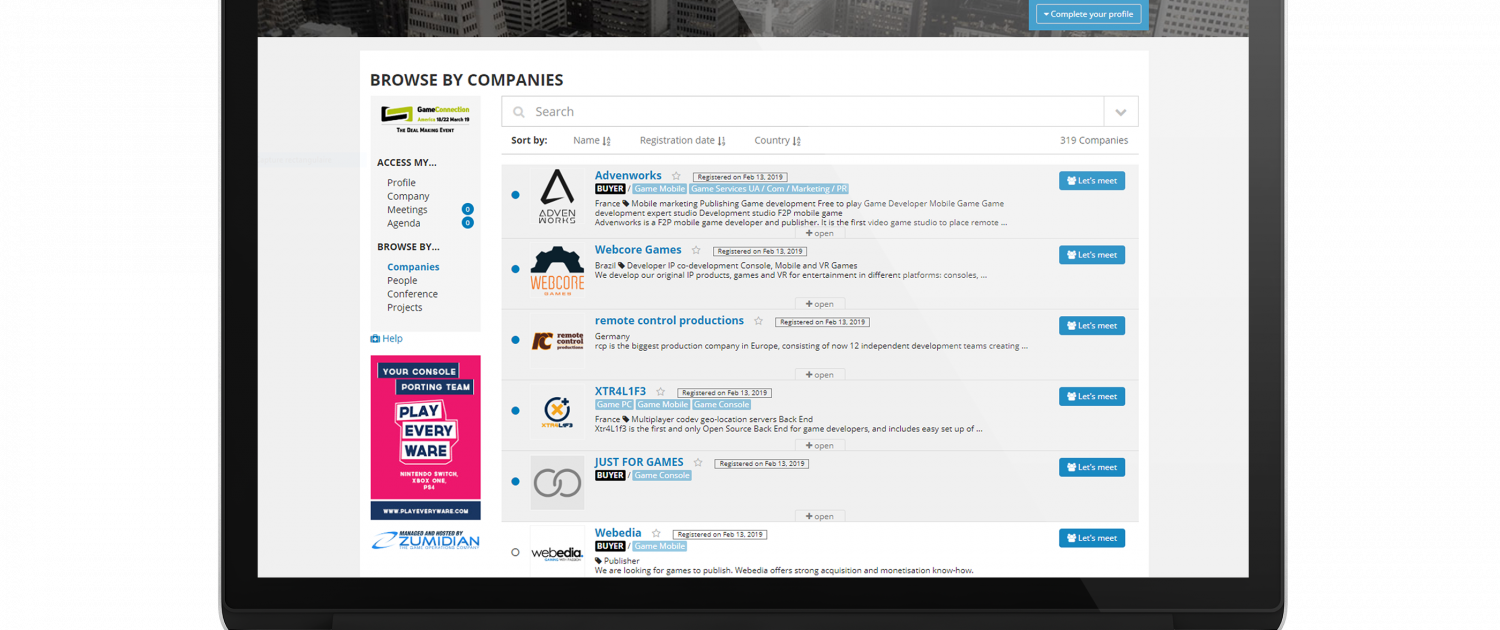Open the Advenworks company logo
This screenshot has width=1500, height=630.
click(x=557, y=197)
